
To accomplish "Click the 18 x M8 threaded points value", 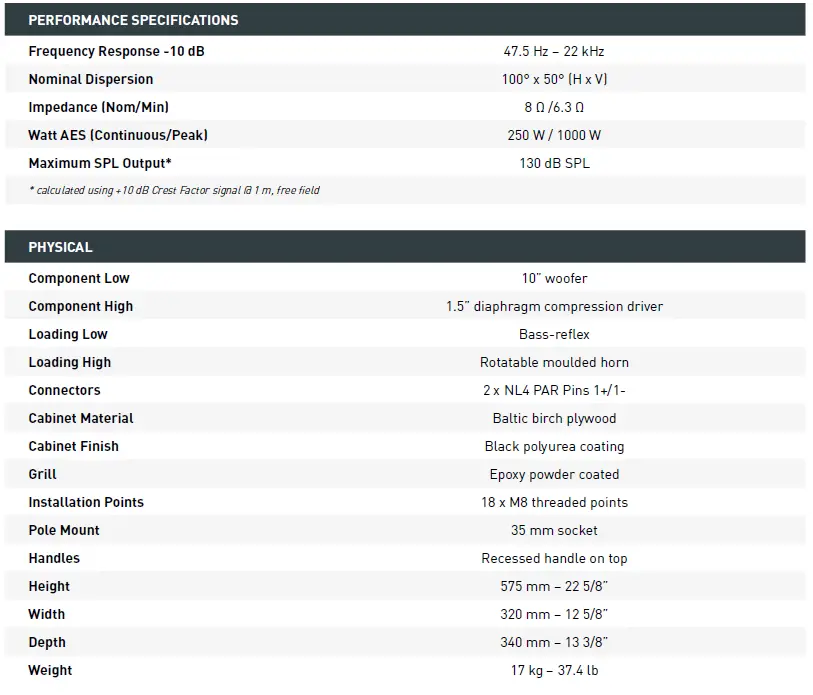I will (x=554, y=502).
